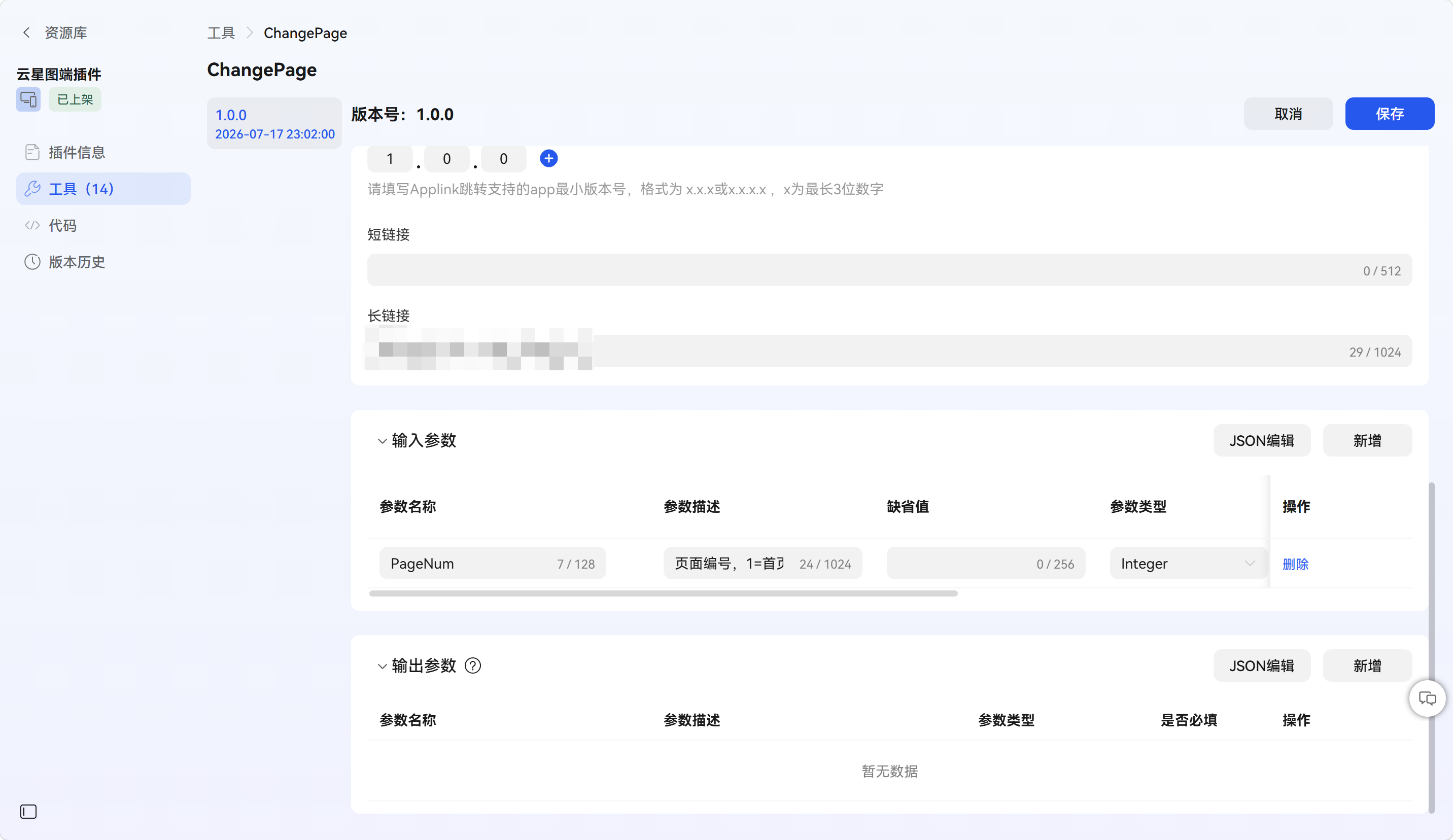Click the first version number field showing 1
The width and height of the screenshot is (1453, 840).
390,159
